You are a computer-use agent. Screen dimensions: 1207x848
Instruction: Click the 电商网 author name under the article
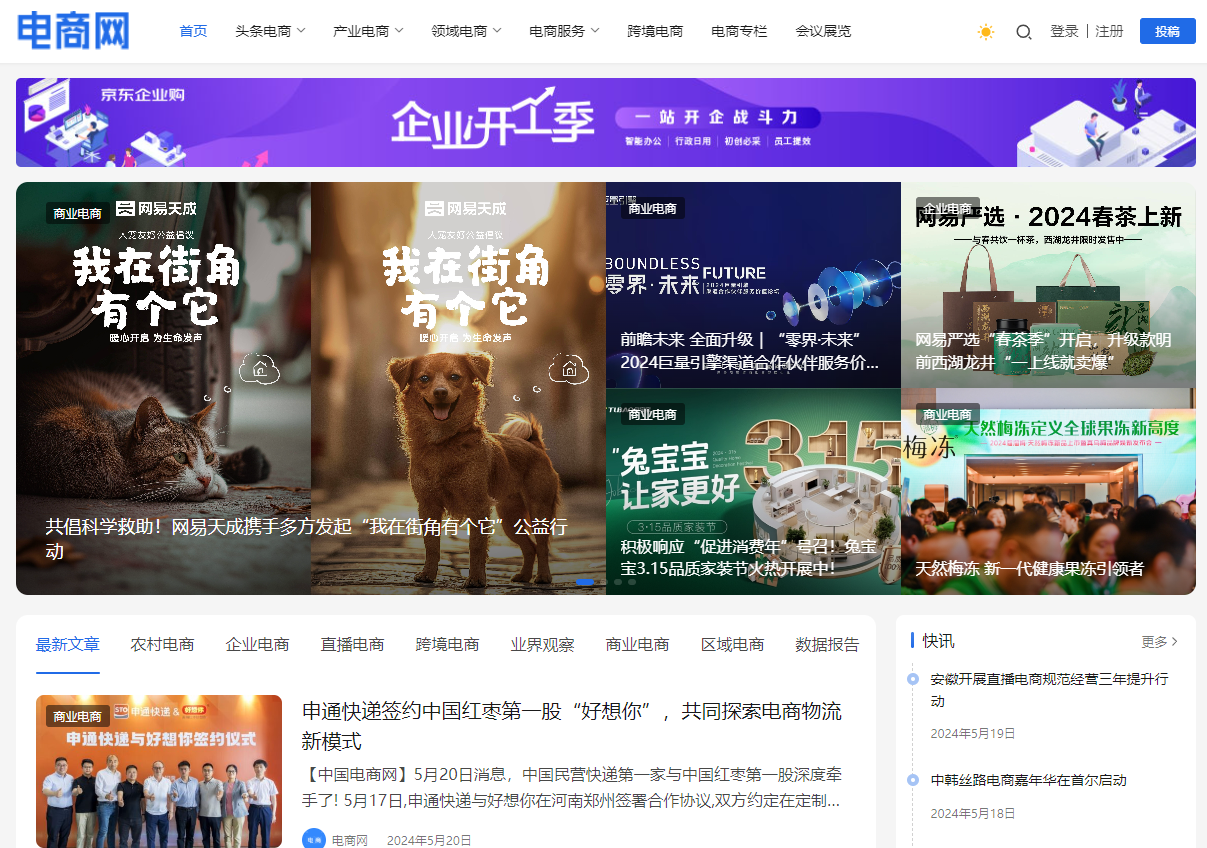click(x=350, y=840)
